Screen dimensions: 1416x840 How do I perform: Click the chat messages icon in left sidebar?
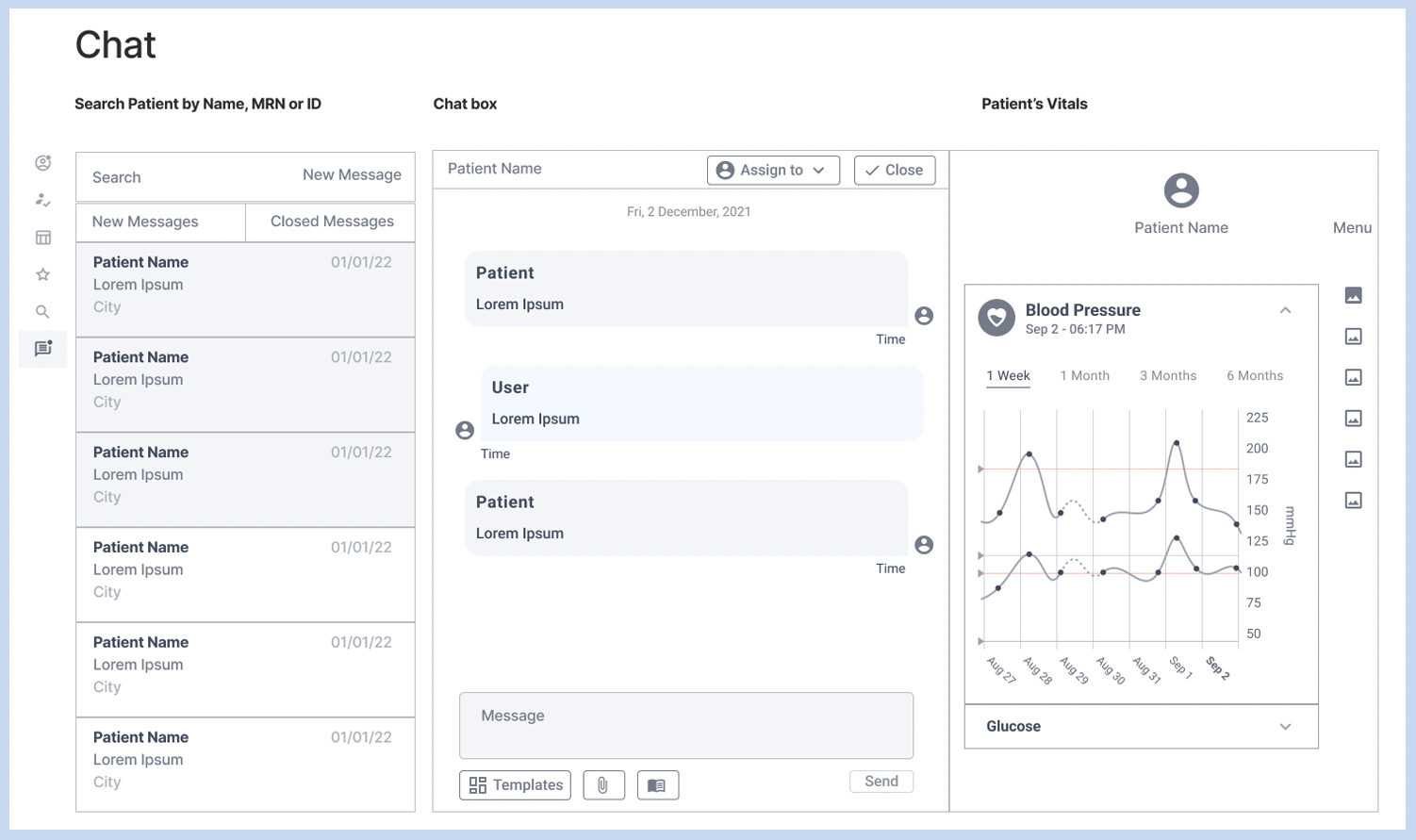(42, 349)
